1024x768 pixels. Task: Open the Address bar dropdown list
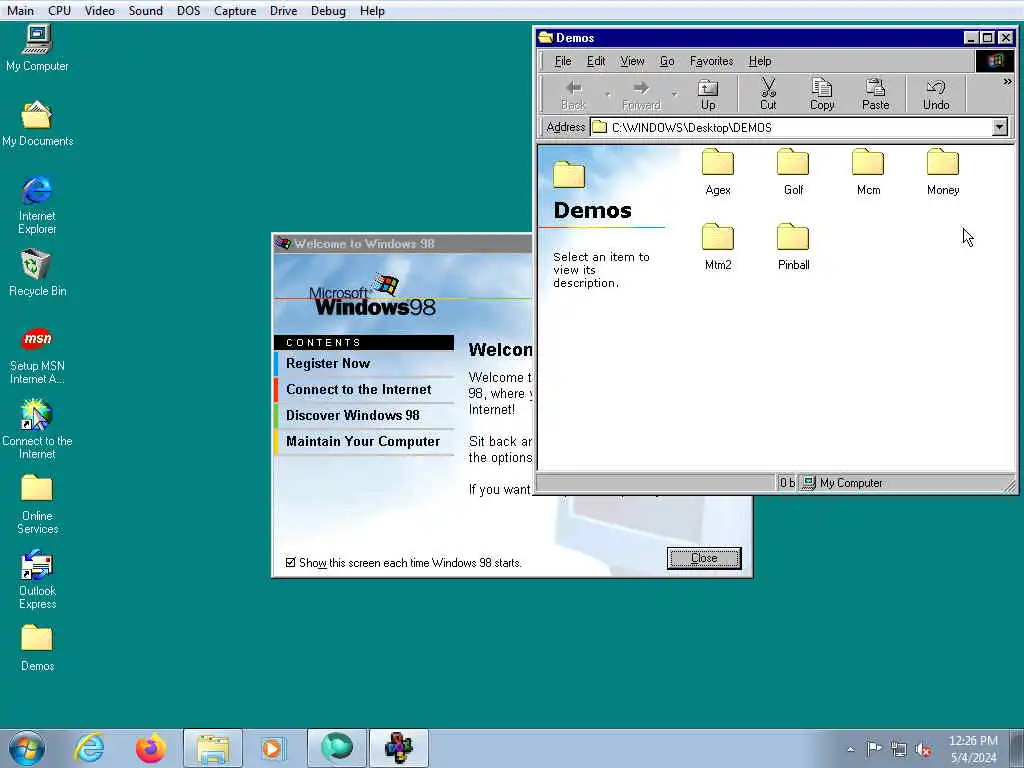point(999,127)
